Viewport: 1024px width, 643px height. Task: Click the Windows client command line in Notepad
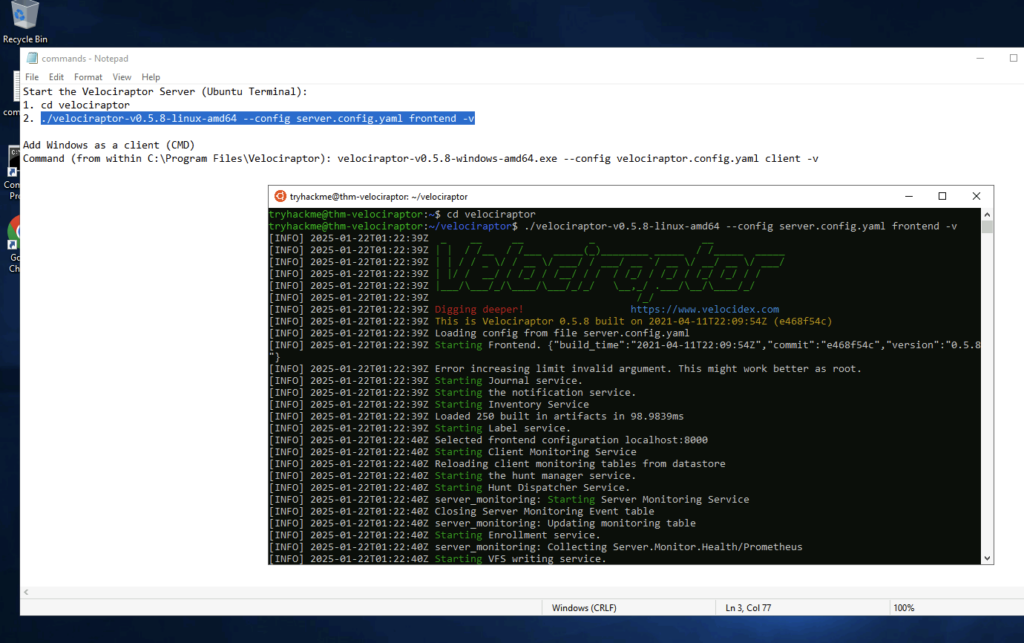coord(421,159)
